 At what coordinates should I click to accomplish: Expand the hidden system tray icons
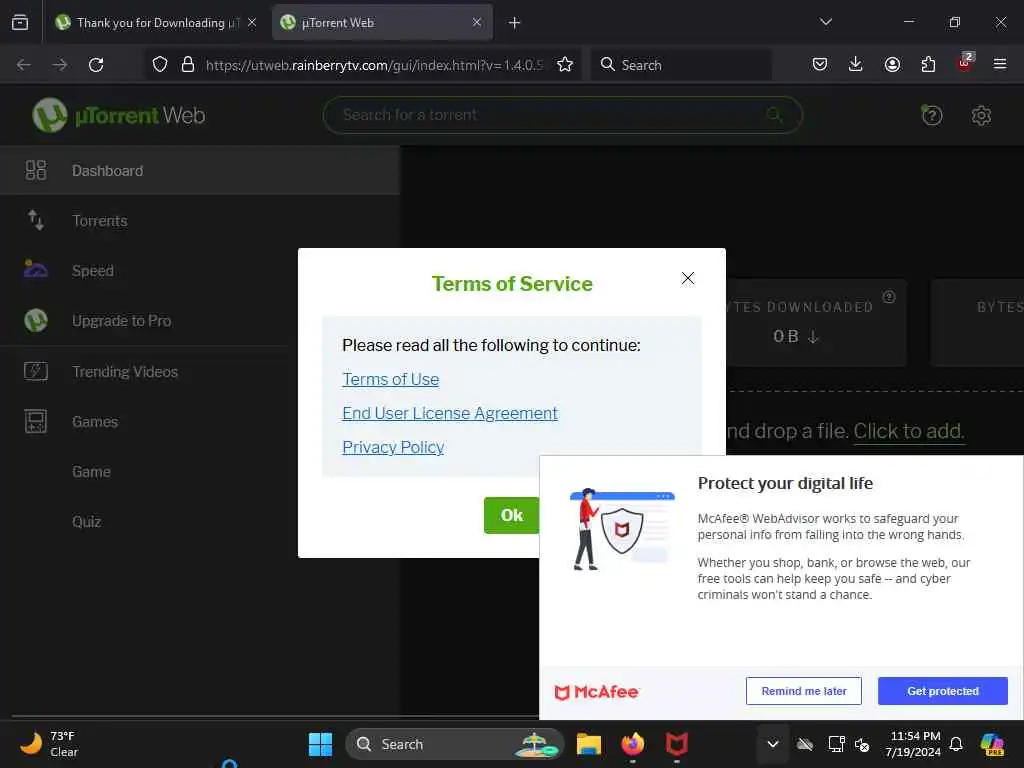tap(773, 744)
